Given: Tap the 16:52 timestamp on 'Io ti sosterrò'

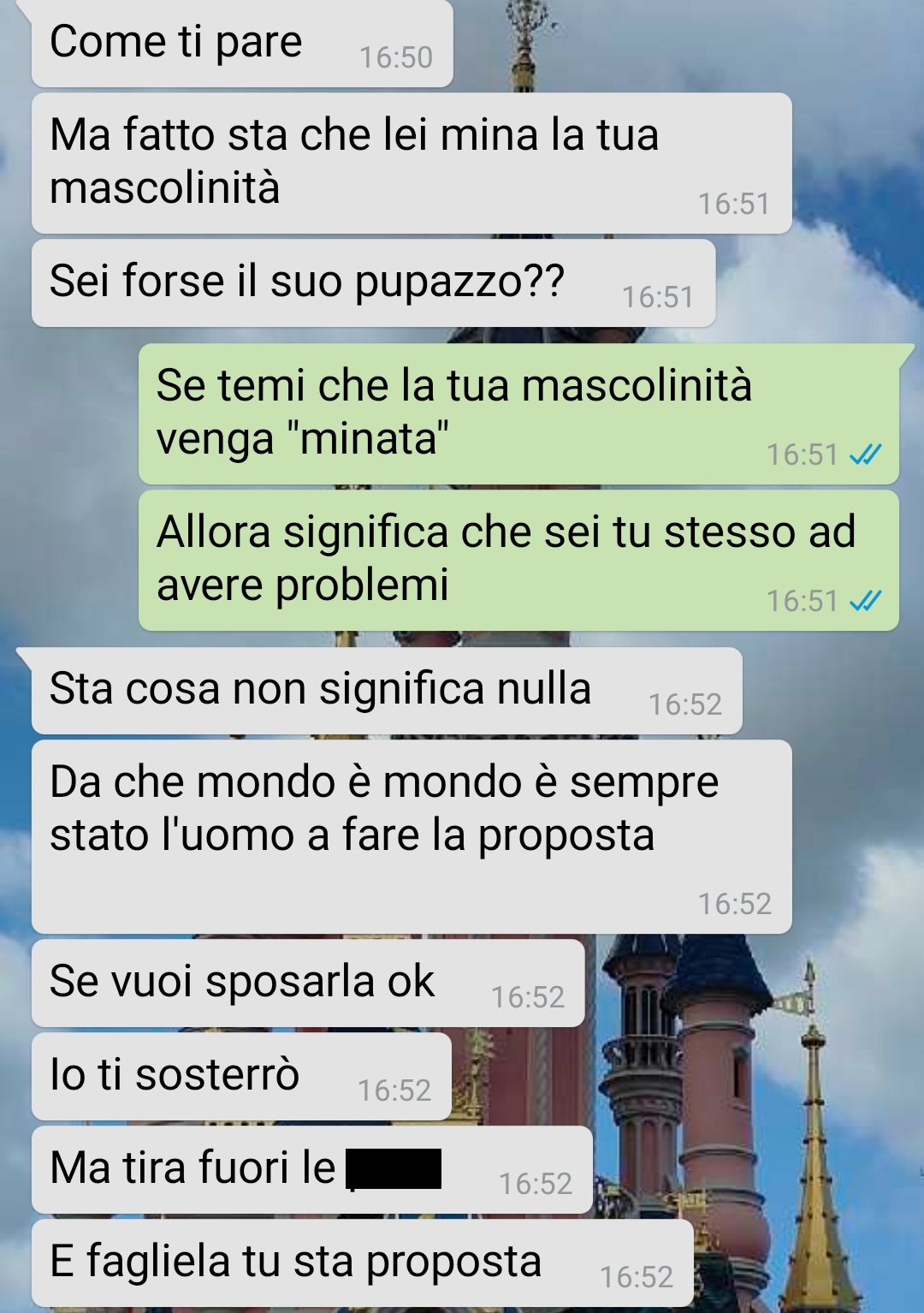Looking at the screenshot, I should [x=394, y=1090].
